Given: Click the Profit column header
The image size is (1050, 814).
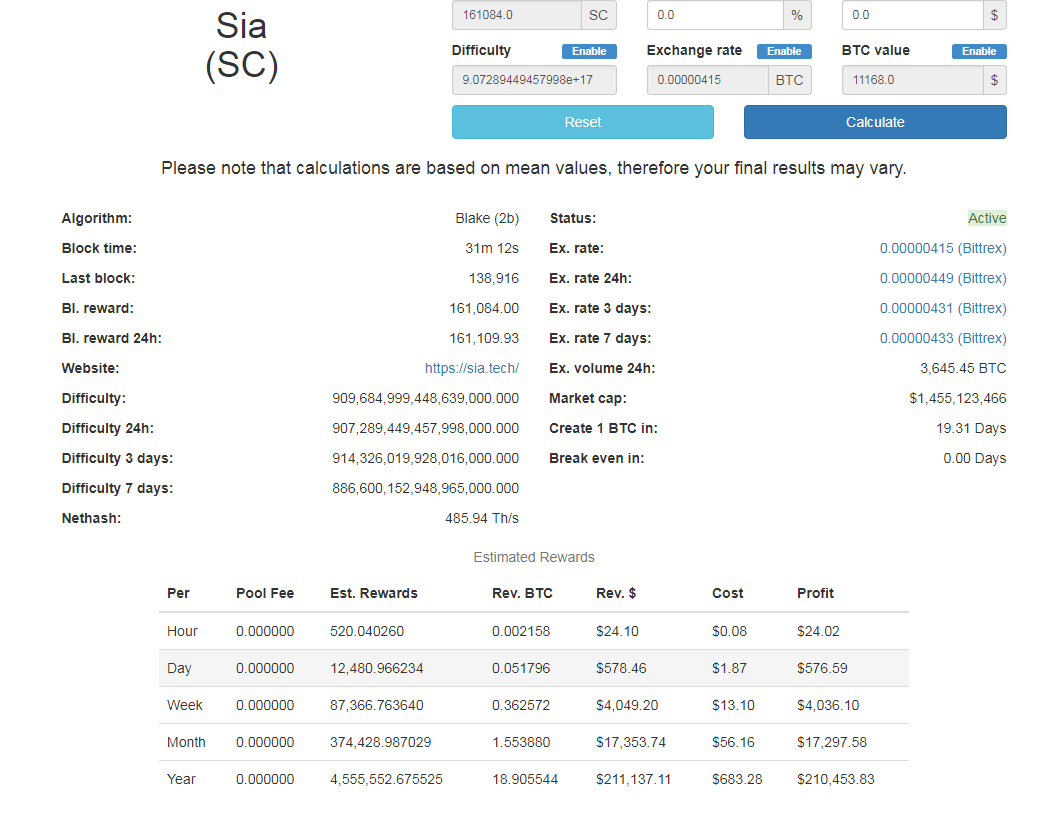Looking at the screenshot, I should point(815,593).
